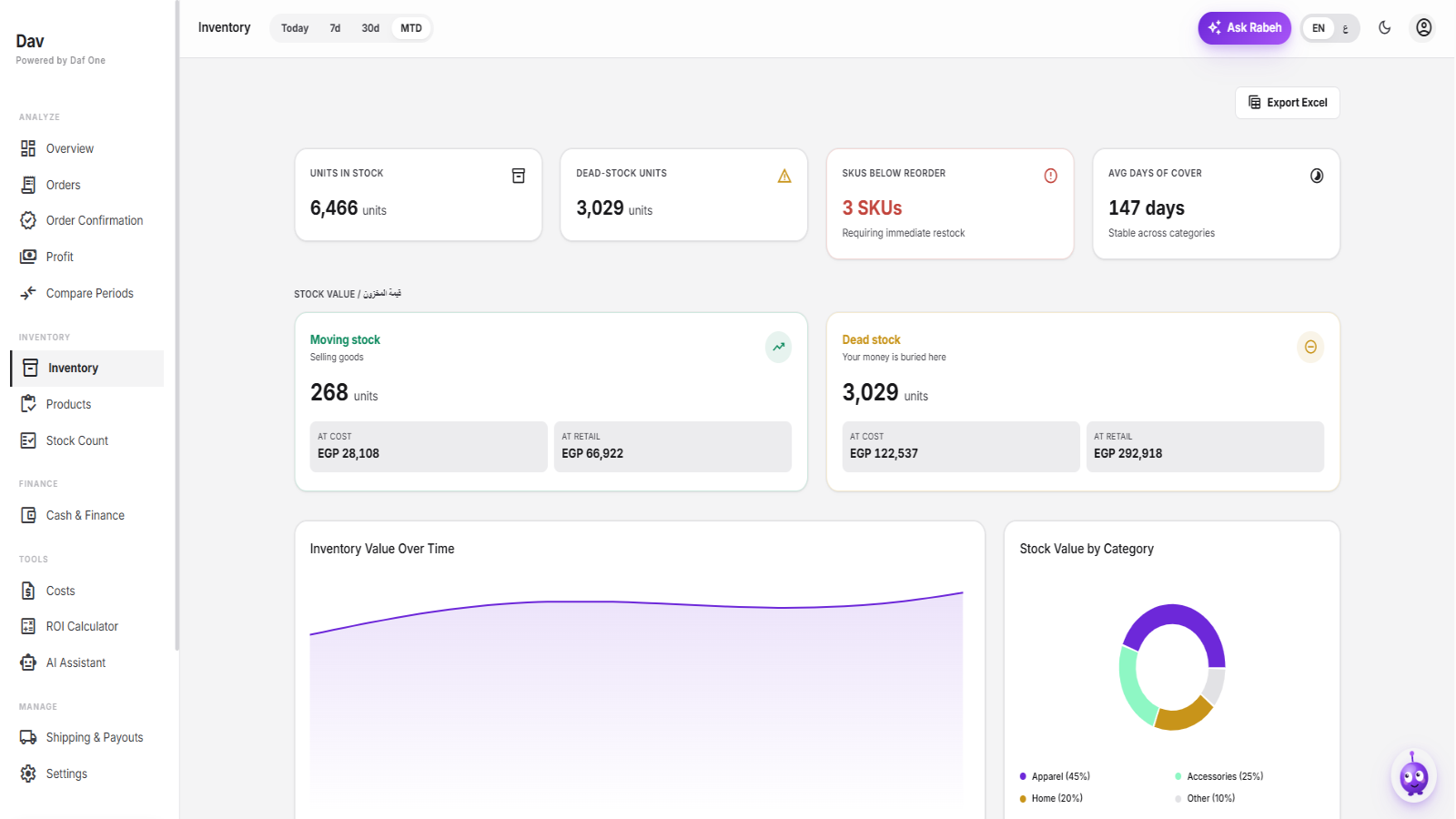Click the sidebar scrollbar
This screenshot has height=819, width=1456.
click(x=177, y=325)
